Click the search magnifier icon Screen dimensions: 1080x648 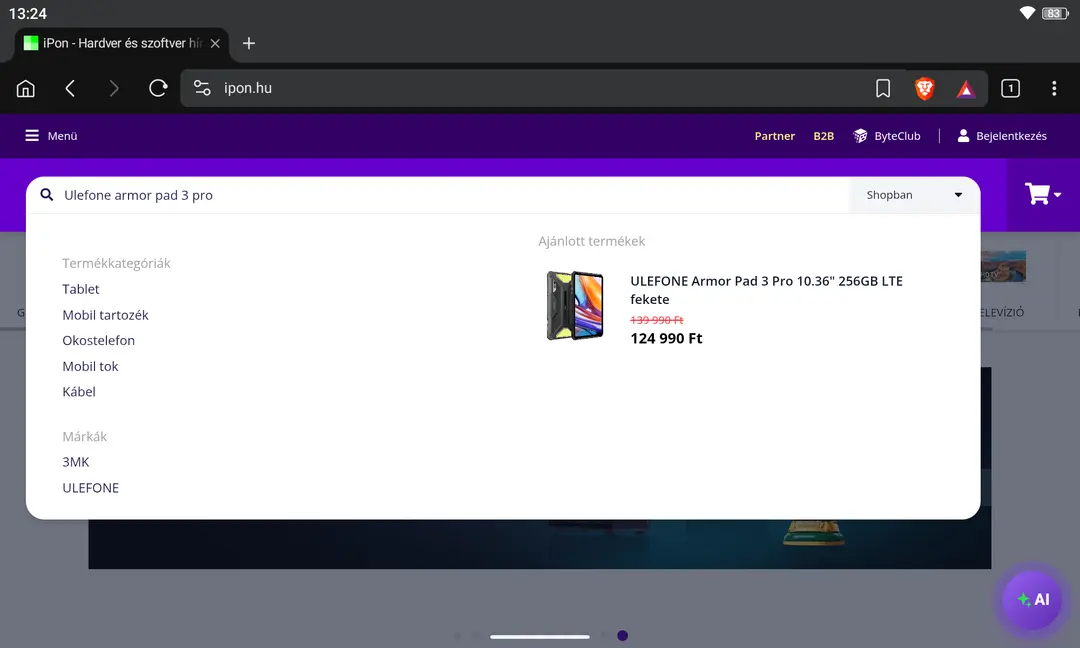pos(46,195)
